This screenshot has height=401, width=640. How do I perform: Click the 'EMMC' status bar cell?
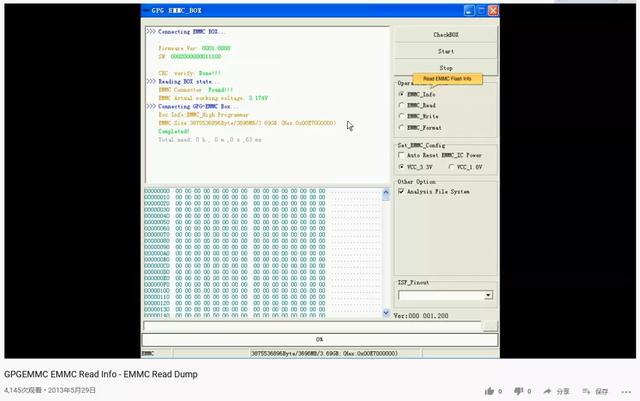coord(148,353)
